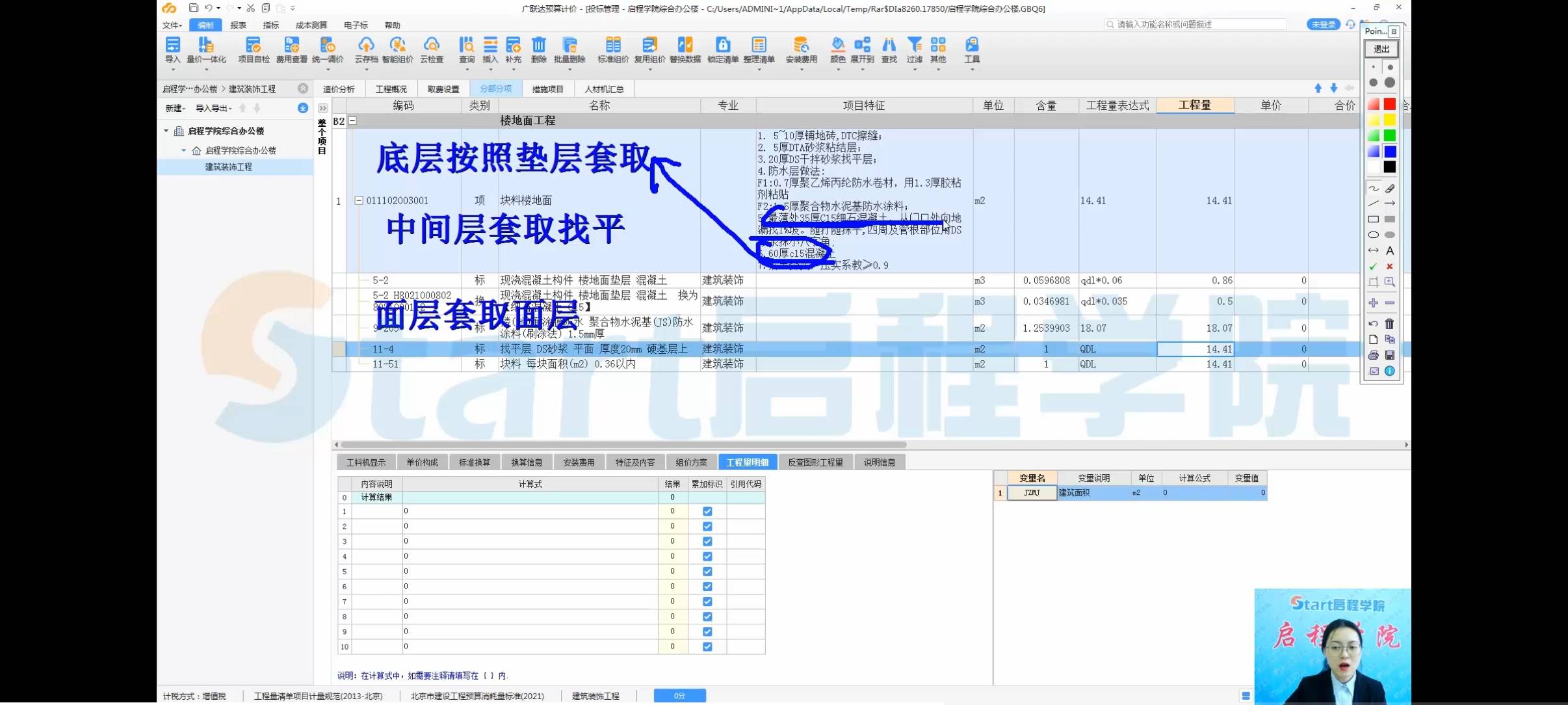Click the 未登录 login button
This screenshot has height=705, width=1568.
1323,24
